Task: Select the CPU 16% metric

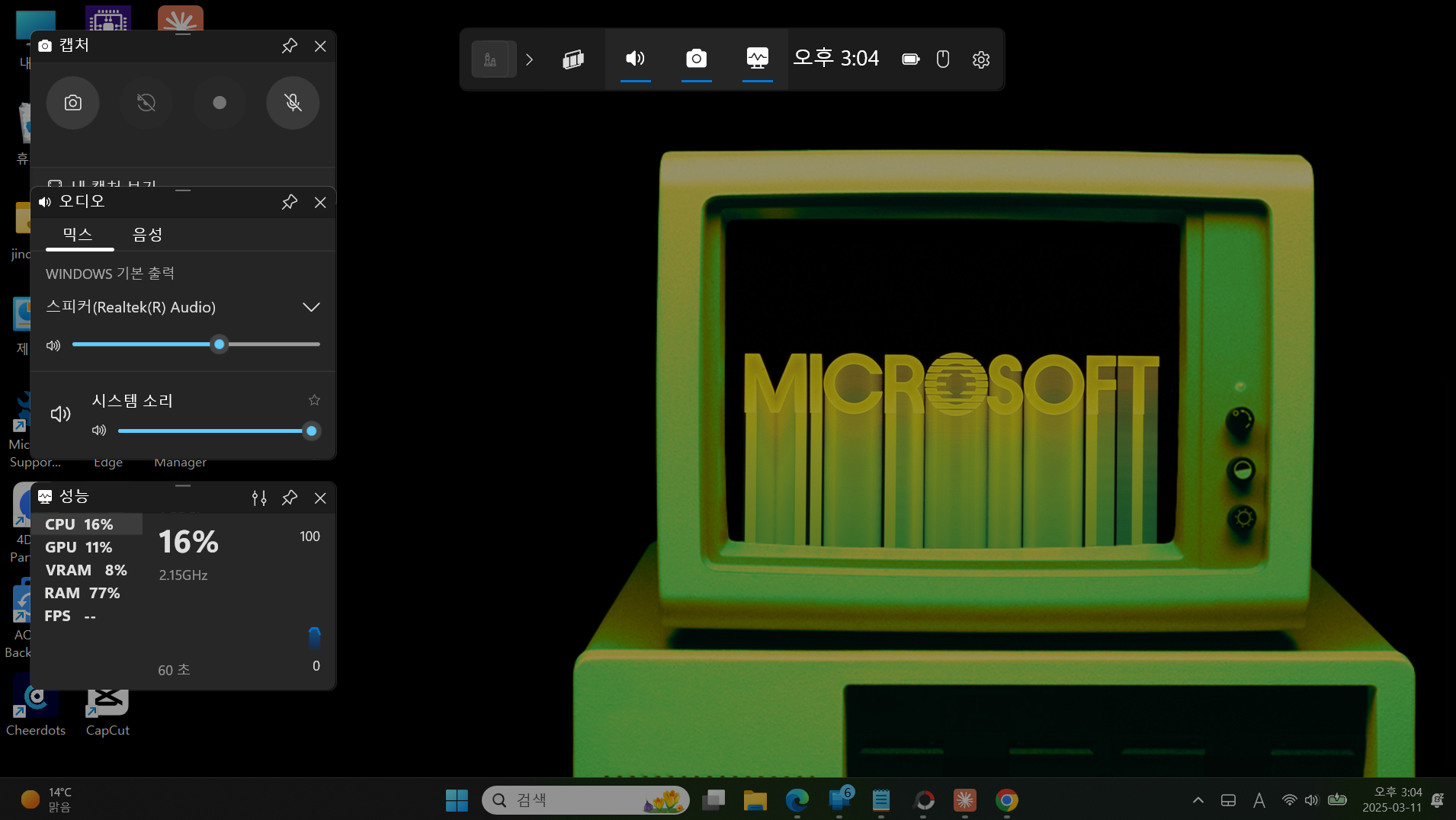Action: click(87, 524)
